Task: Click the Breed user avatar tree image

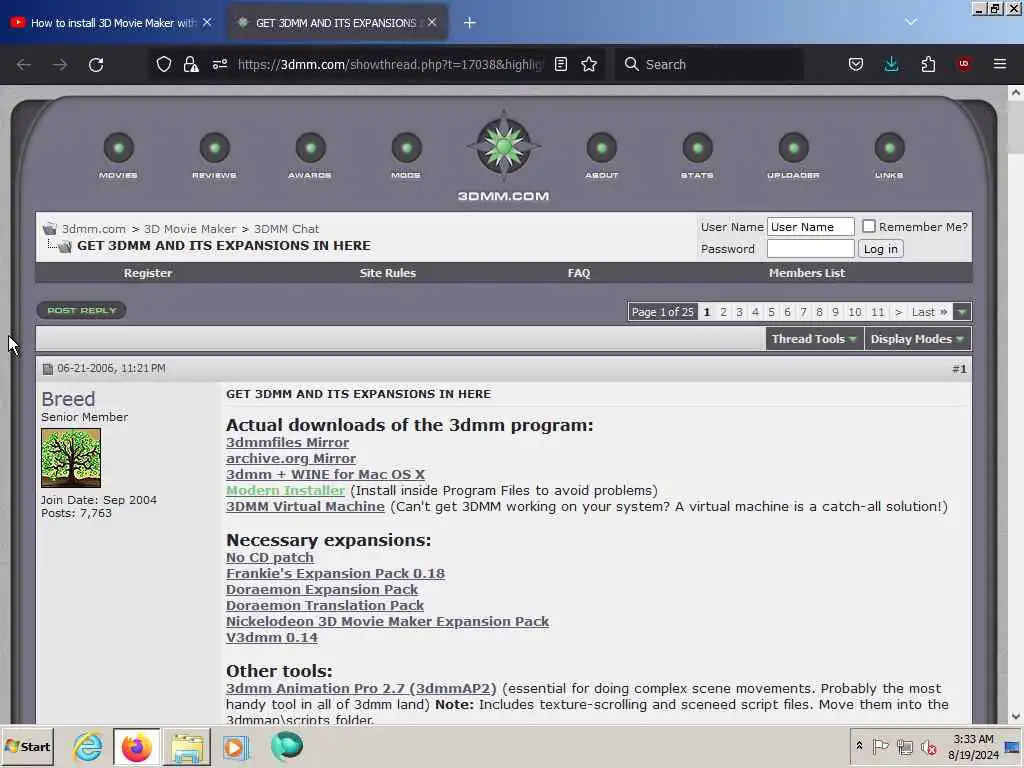Action: point(71,458)
